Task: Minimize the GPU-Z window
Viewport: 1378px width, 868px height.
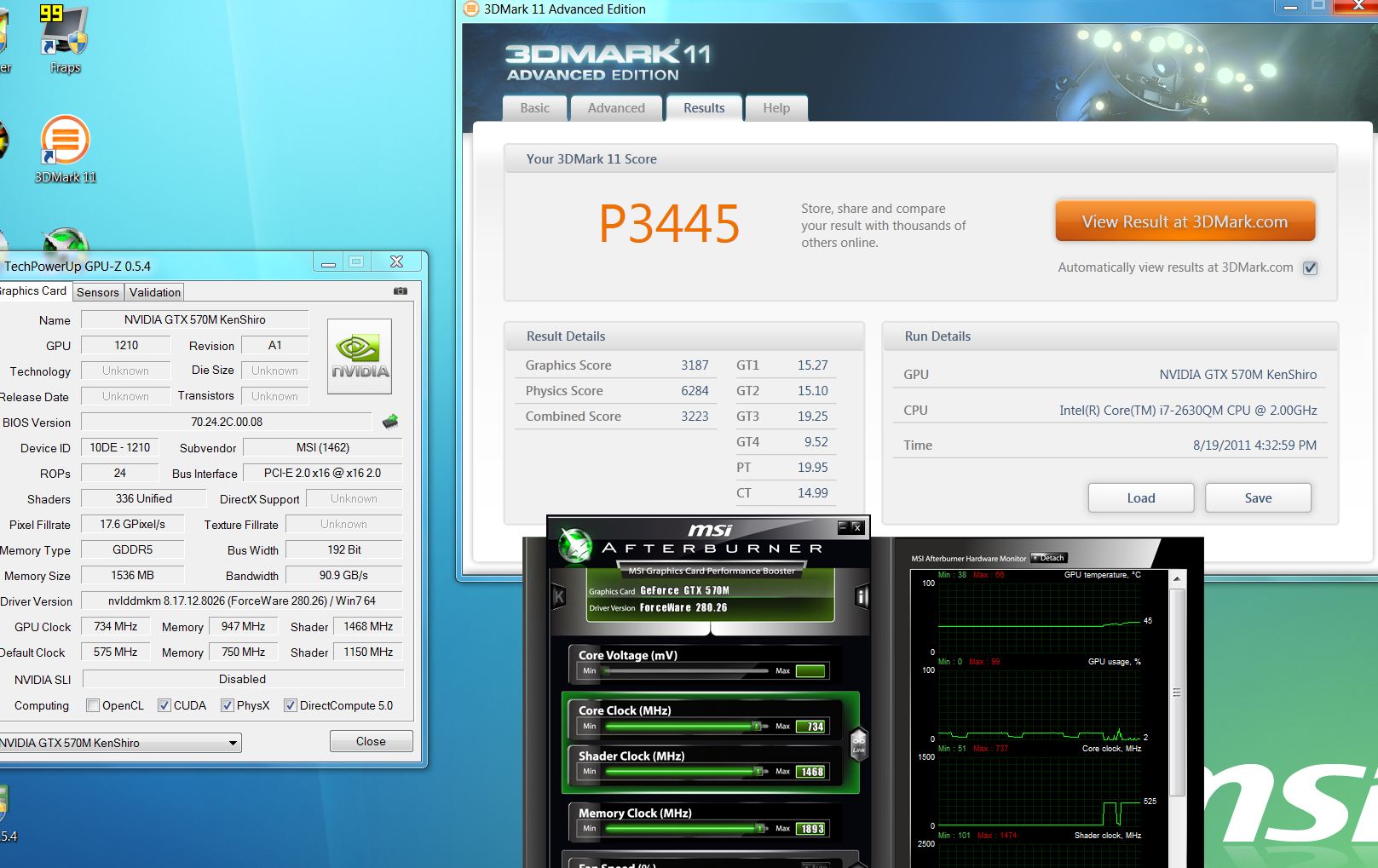Action: [x=328, y=262]
